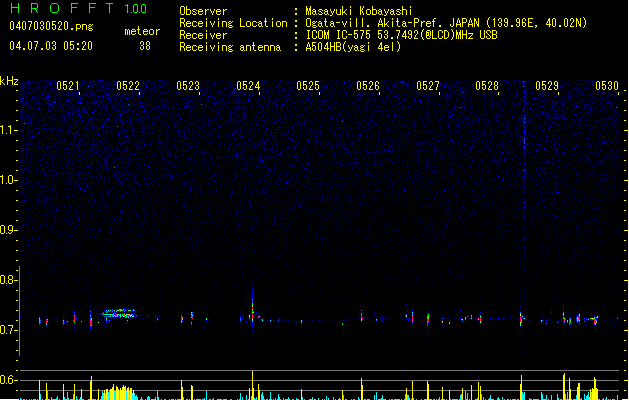Click the 0.8 kHz axis label

[9, 280]
